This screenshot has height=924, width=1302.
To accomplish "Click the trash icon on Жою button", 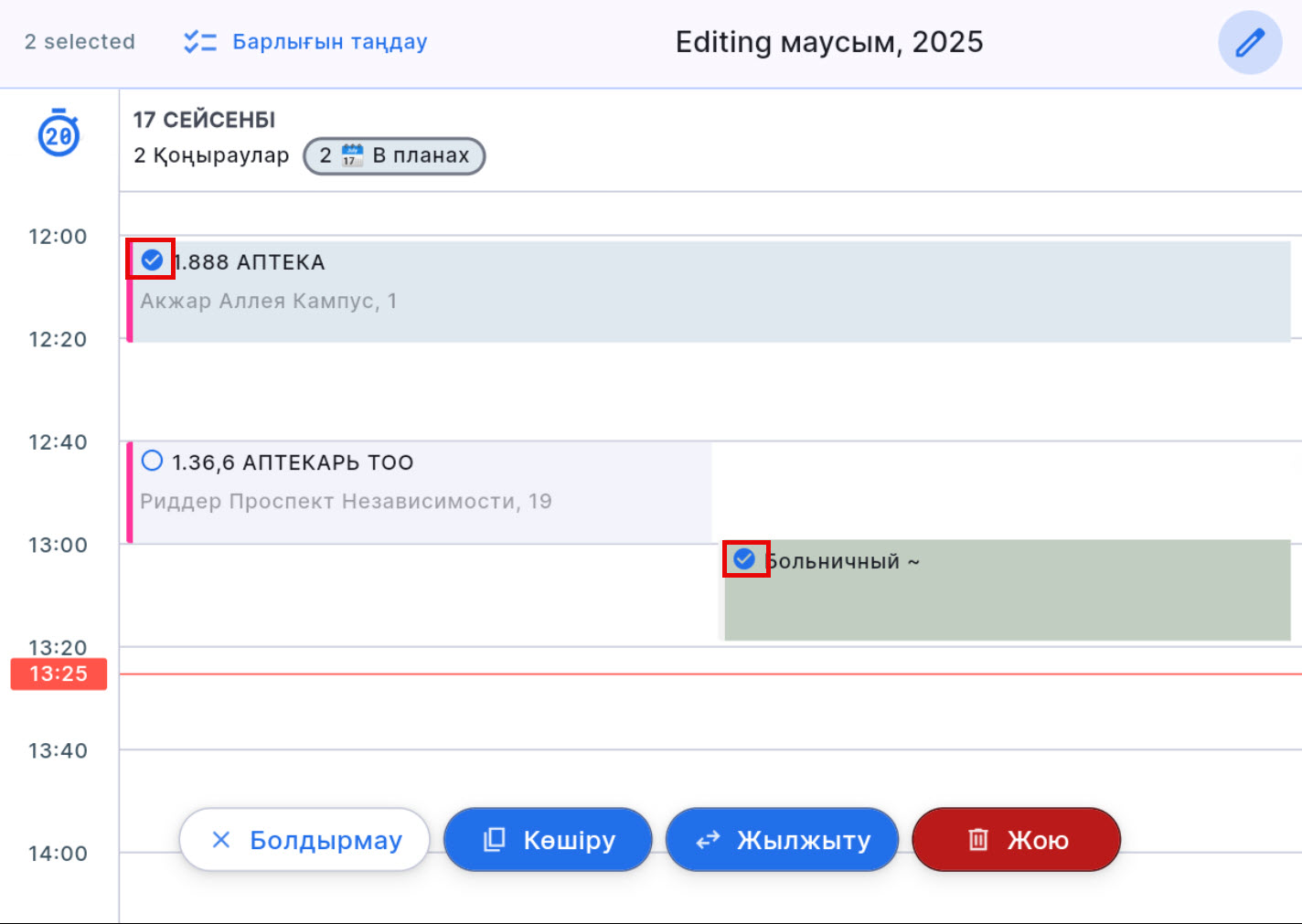I will [977, 839].
